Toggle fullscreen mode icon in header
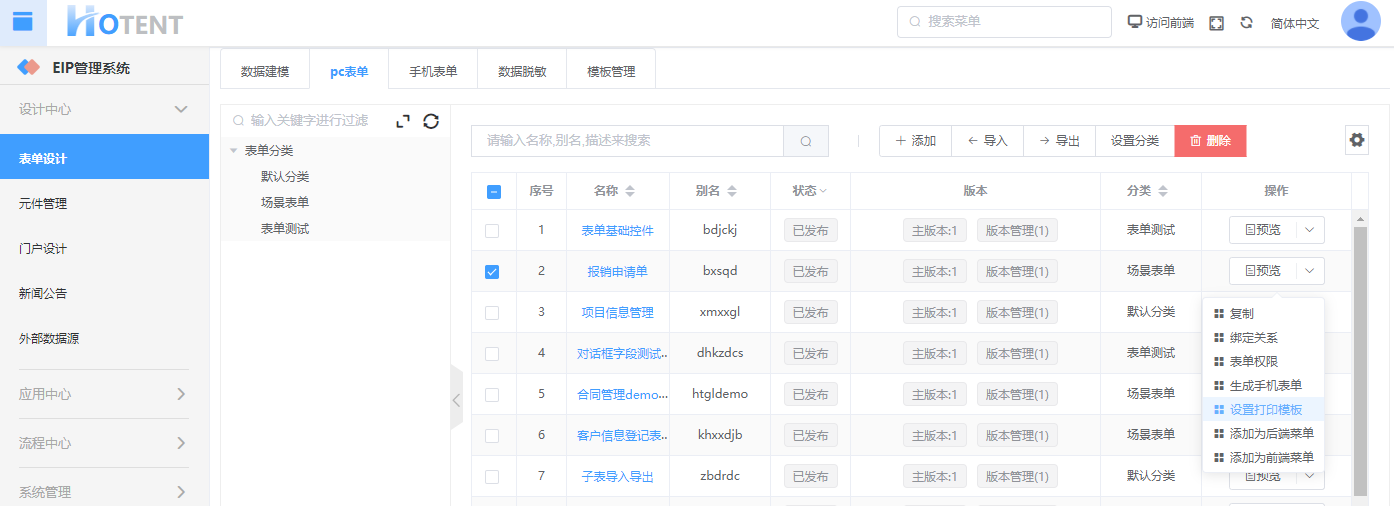 pyautogui.click(x=1216, y=23)
